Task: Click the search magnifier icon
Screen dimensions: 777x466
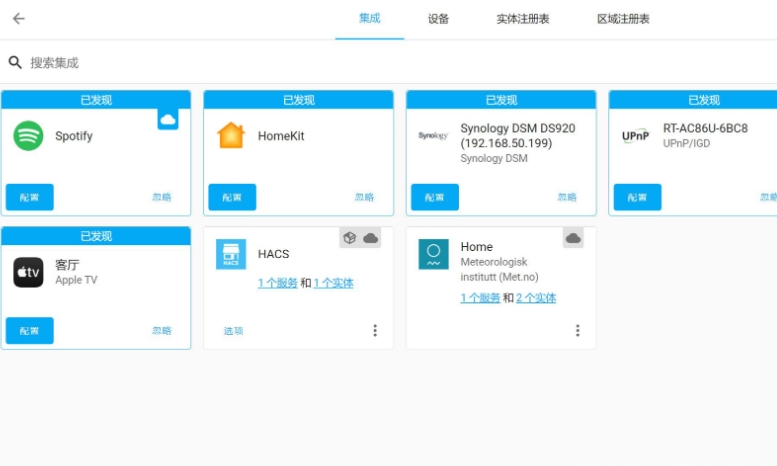Action: (15, 62)
